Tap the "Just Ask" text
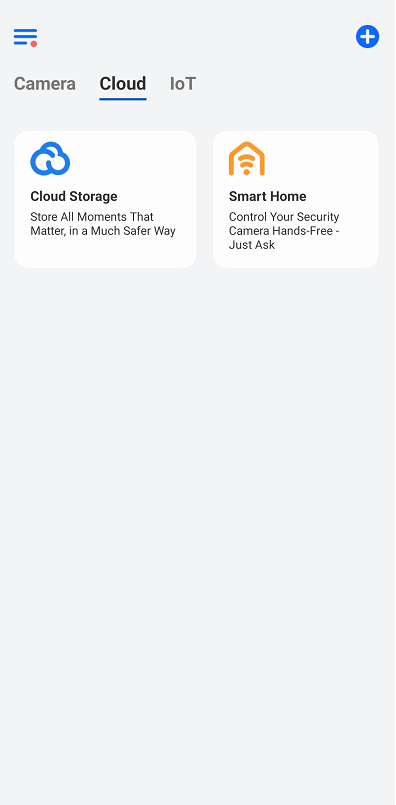The image size is (396, 805). (x=252, y=245)
